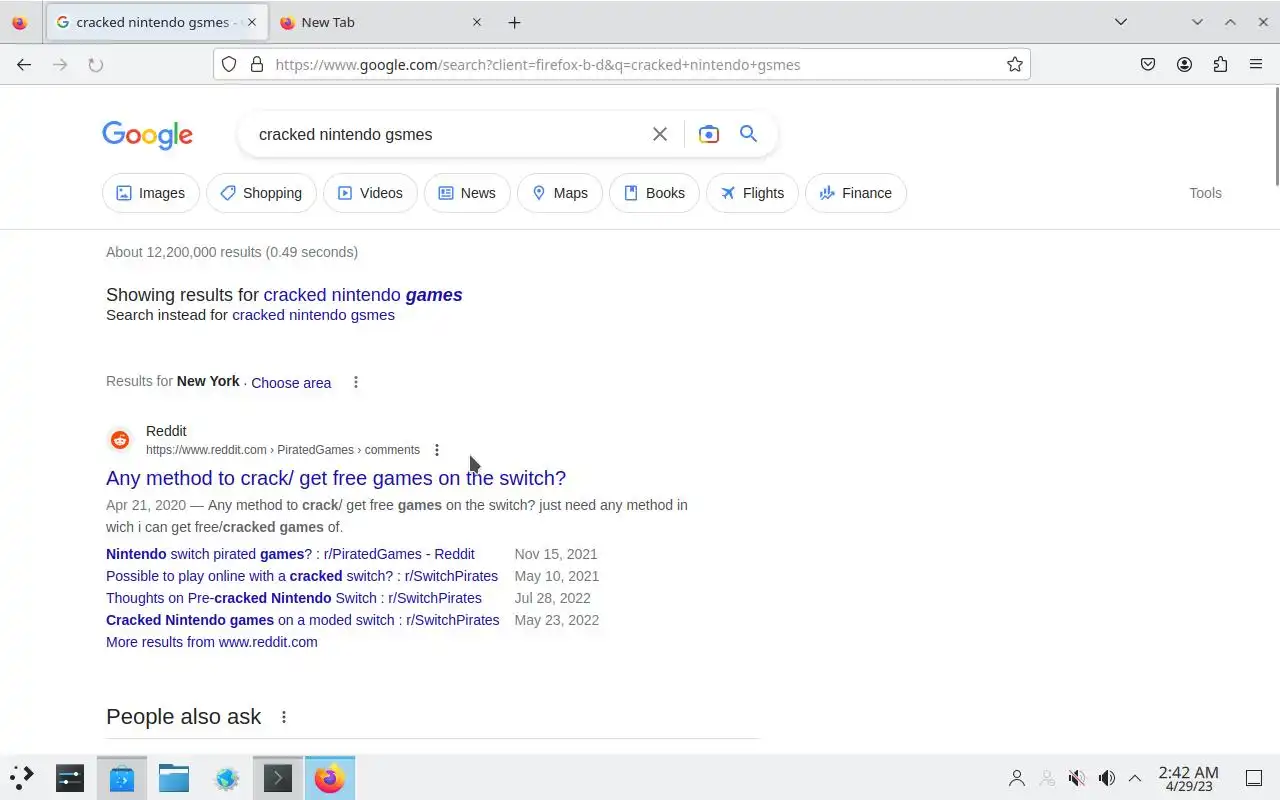The height and width of the screenshot is (800, 1280).
Task: Click the user tray icon
Action: (1017, 778)
